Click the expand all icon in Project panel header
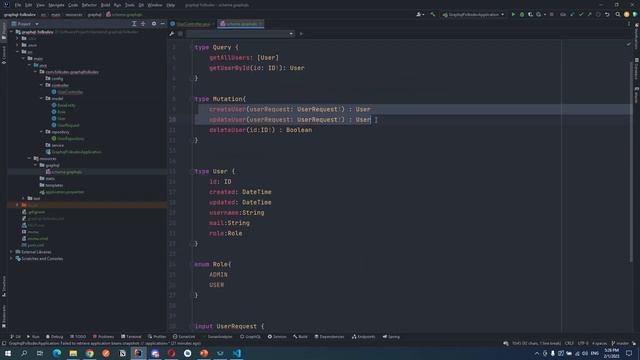This screenshot has height=360, width=640. [x=134, y=24]
